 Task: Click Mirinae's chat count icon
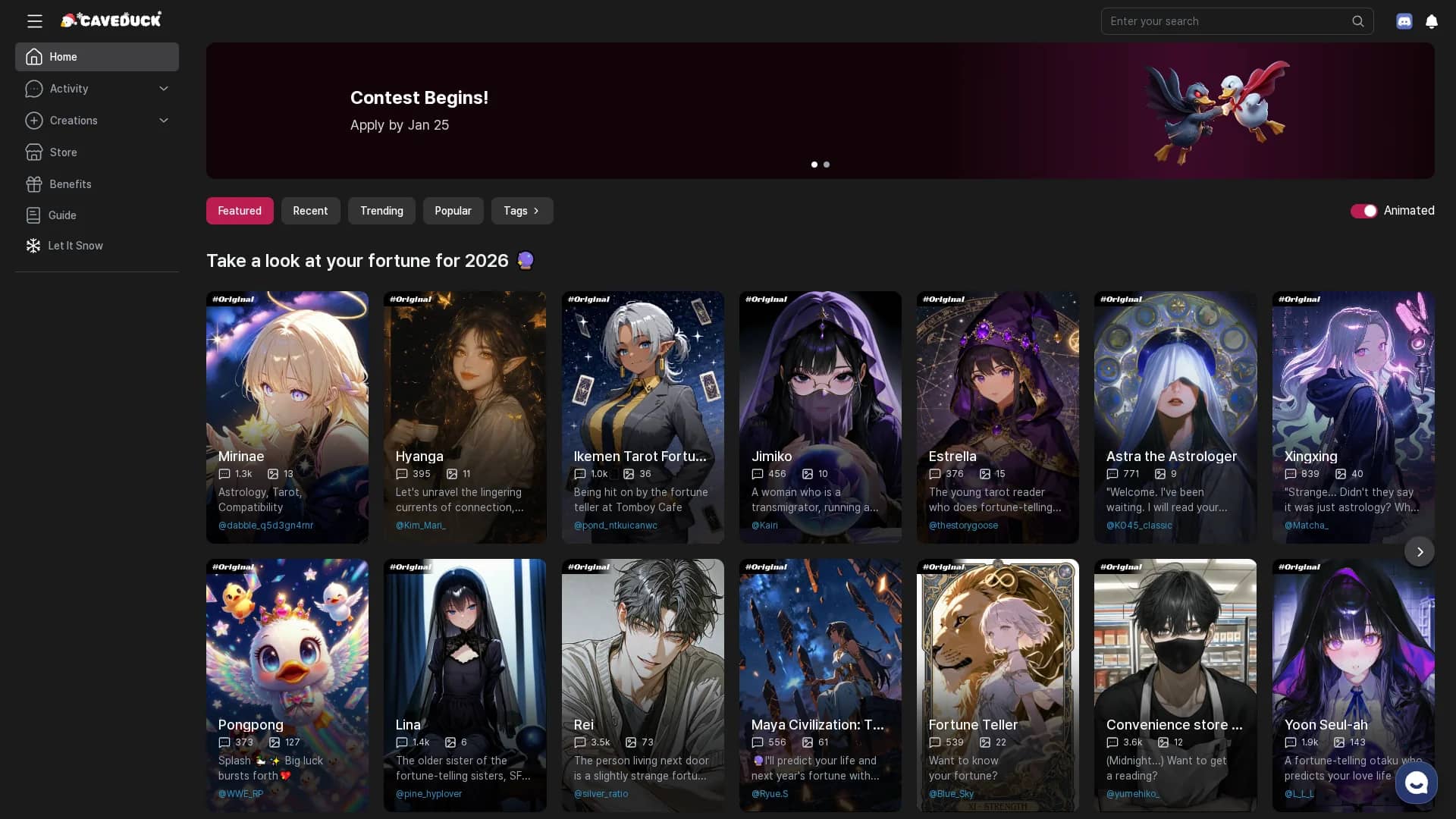(x=224, y=474)
